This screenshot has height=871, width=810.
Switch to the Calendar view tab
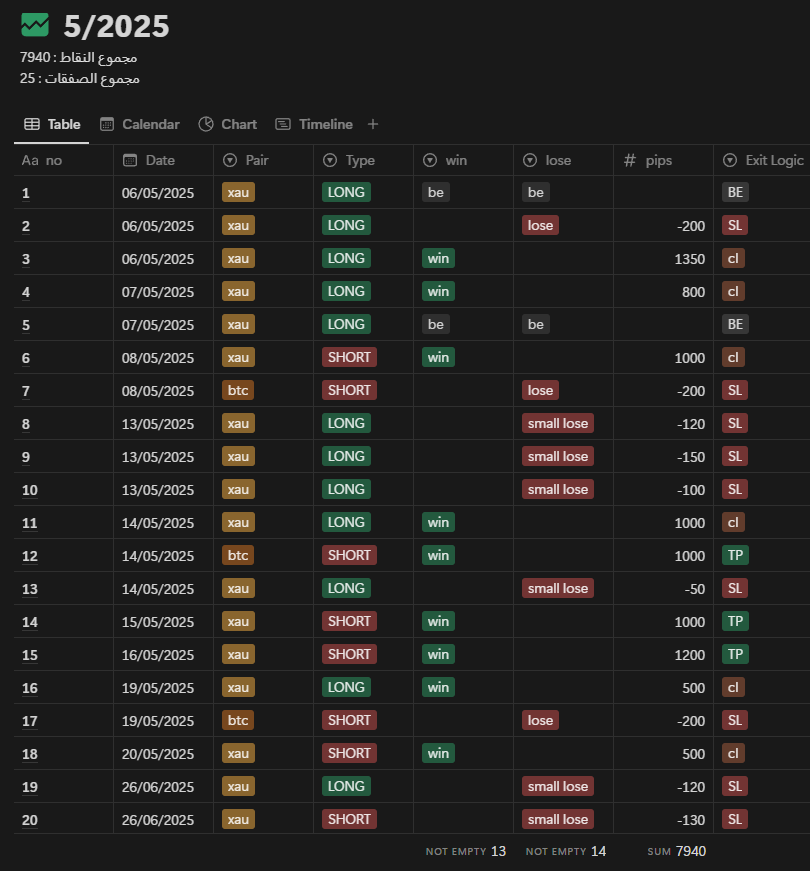[x=139, y=124]
